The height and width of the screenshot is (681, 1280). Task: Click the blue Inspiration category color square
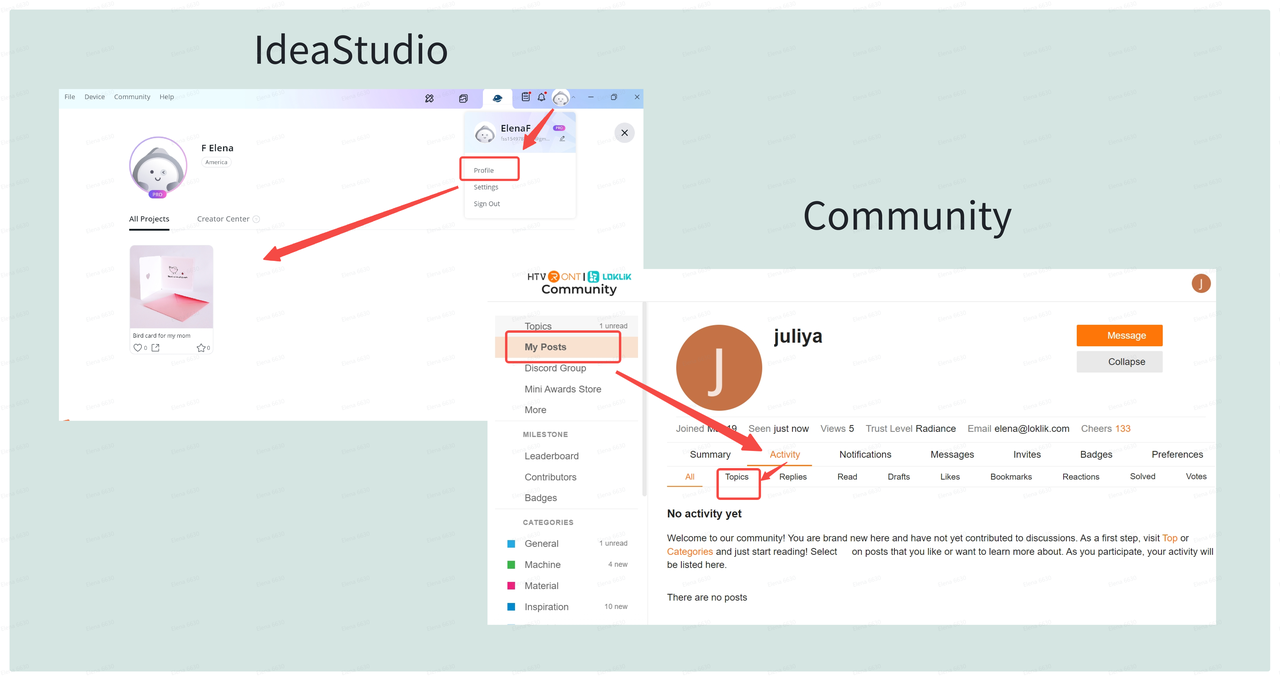click(x=511, y=607)
